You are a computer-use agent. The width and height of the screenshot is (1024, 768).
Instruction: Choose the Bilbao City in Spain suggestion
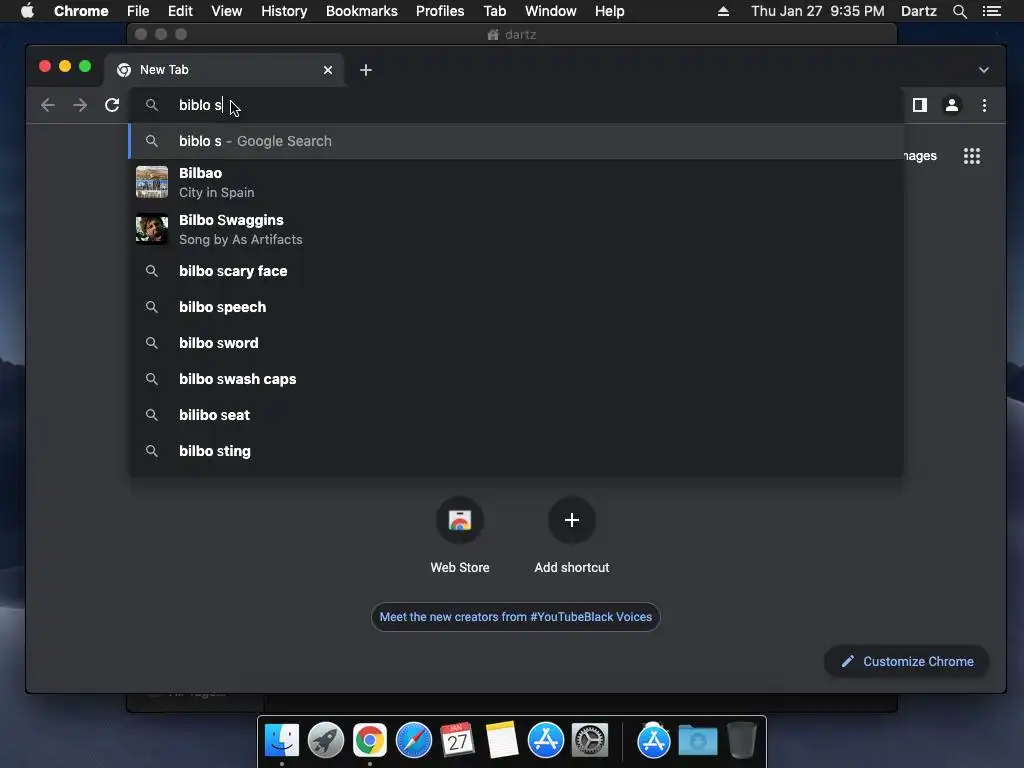(x=516, y=182)
